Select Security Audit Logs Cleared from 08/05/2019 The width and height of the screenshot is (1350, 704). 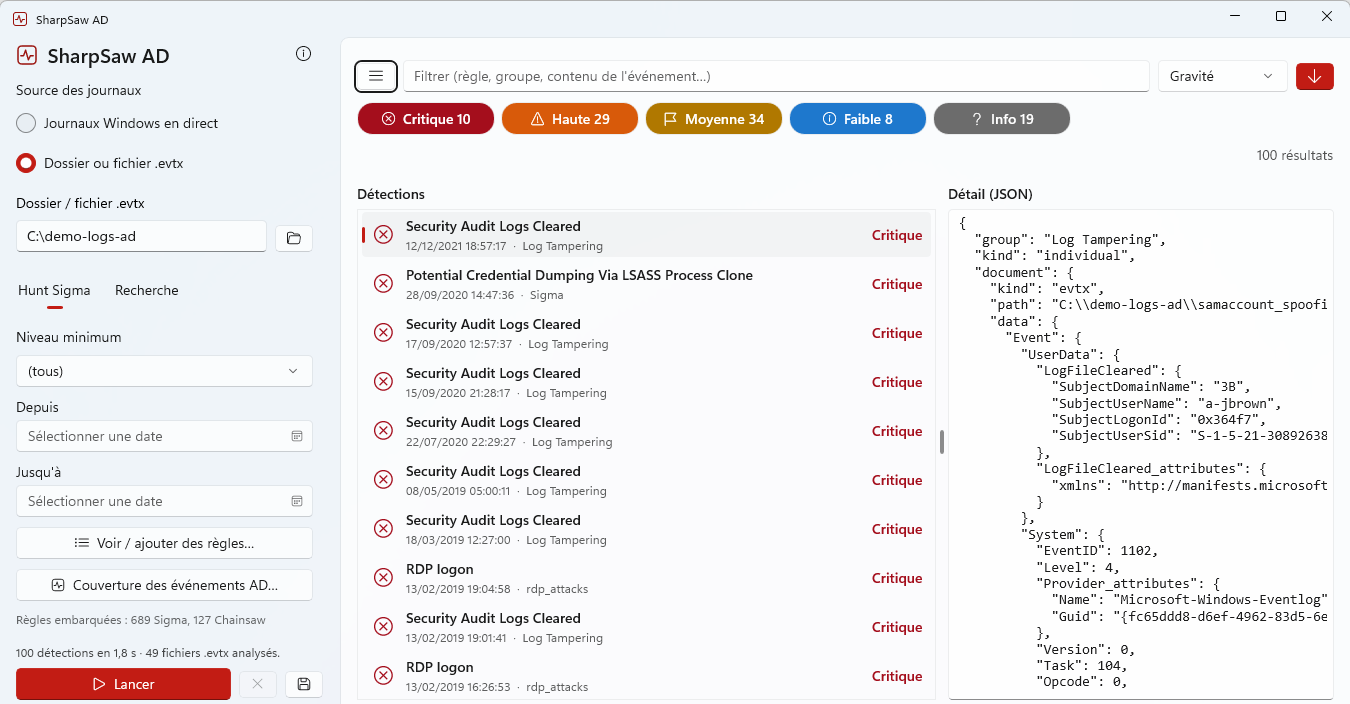click(646, 480)
